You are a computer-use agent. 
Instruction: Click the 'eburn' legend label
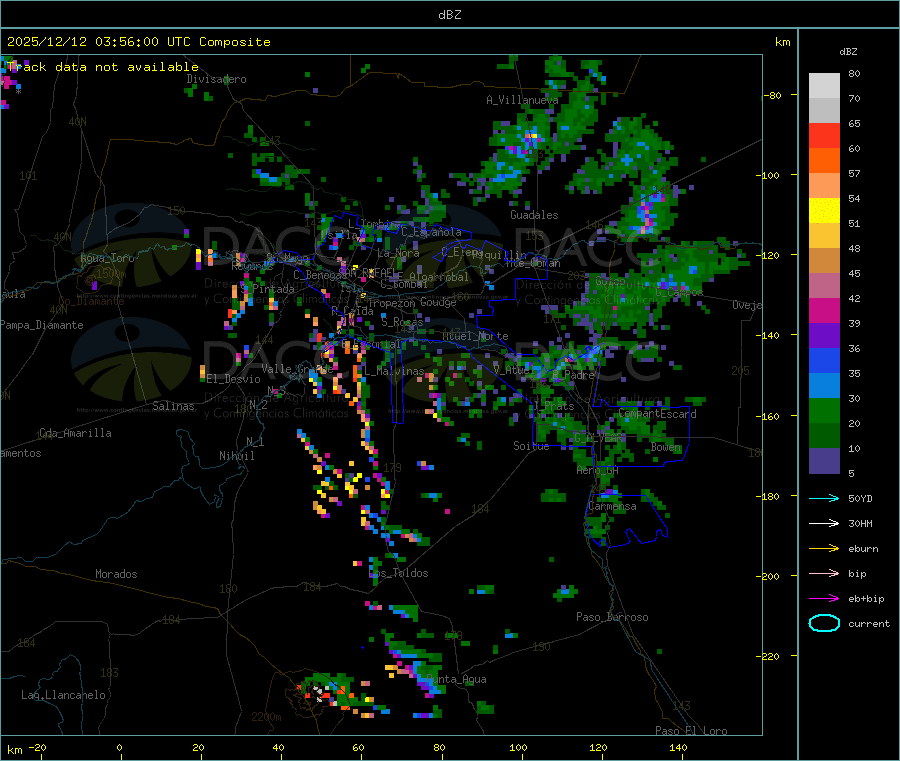[863, 549]
